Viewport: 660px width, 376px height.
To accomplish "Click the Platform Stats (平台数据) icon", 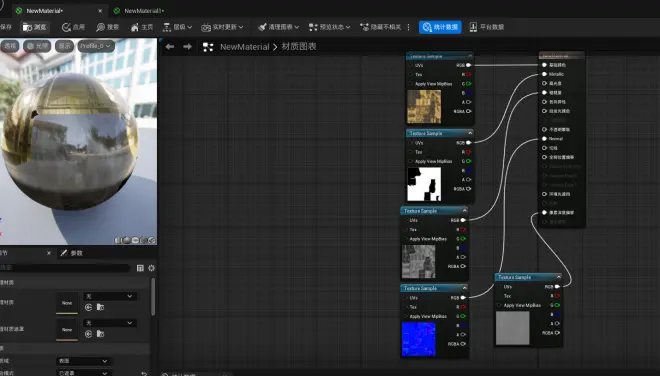I will pyautogui.click(x=473, y=27).
